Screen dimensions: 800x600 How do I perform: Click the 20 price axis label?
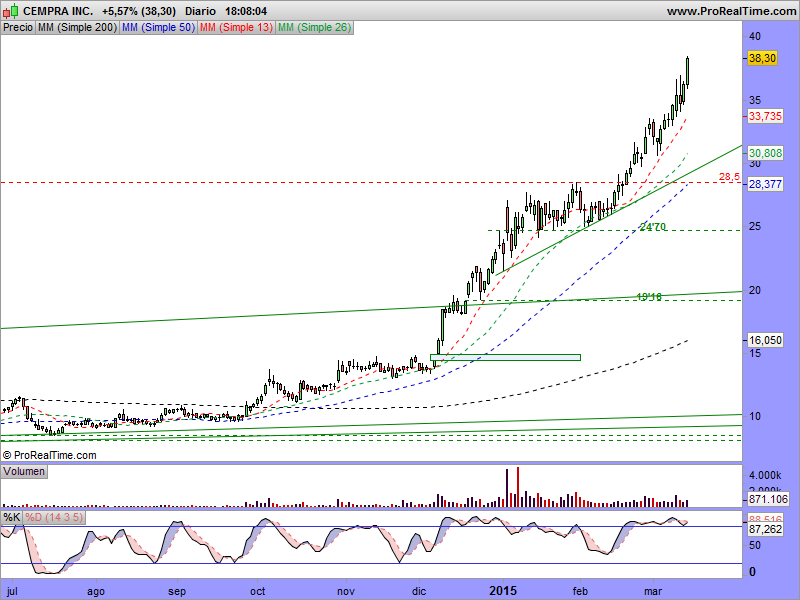[x=755, y=290]
